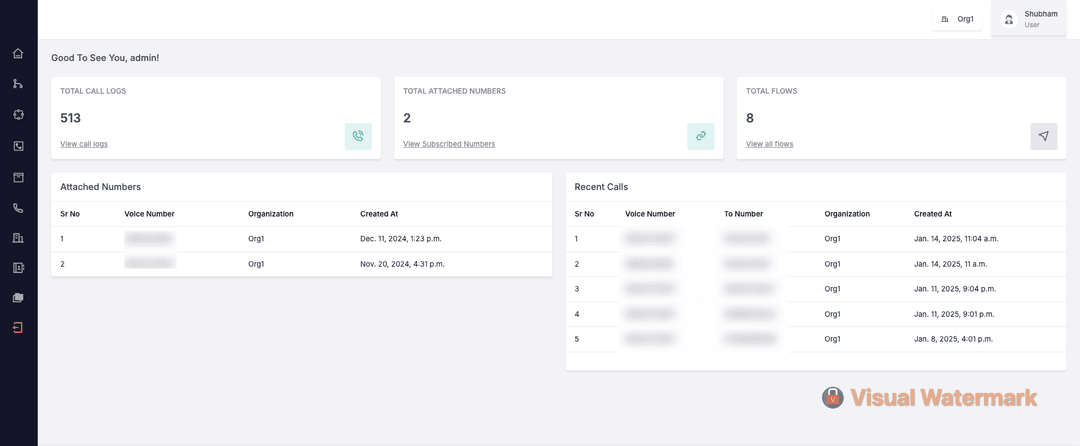
Task: Click Voice Number header in Attached Numbers table
Action: pos(149,214)
